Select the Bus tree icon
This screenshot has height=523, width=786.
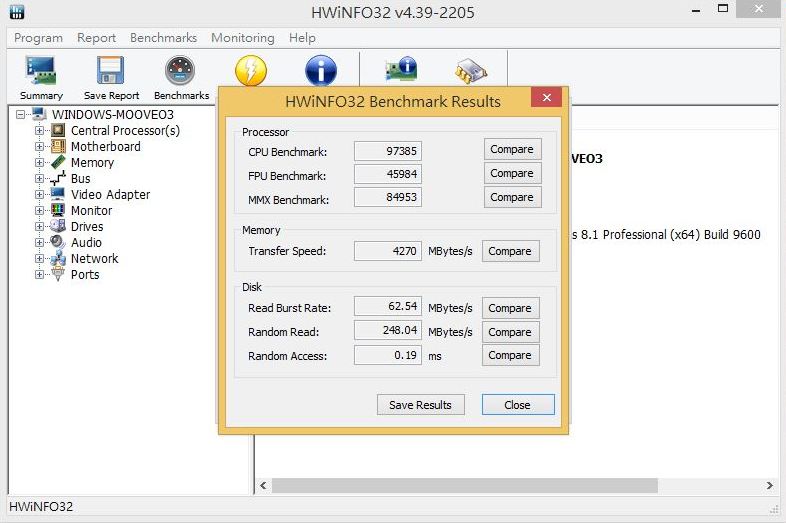click(58, 179)
